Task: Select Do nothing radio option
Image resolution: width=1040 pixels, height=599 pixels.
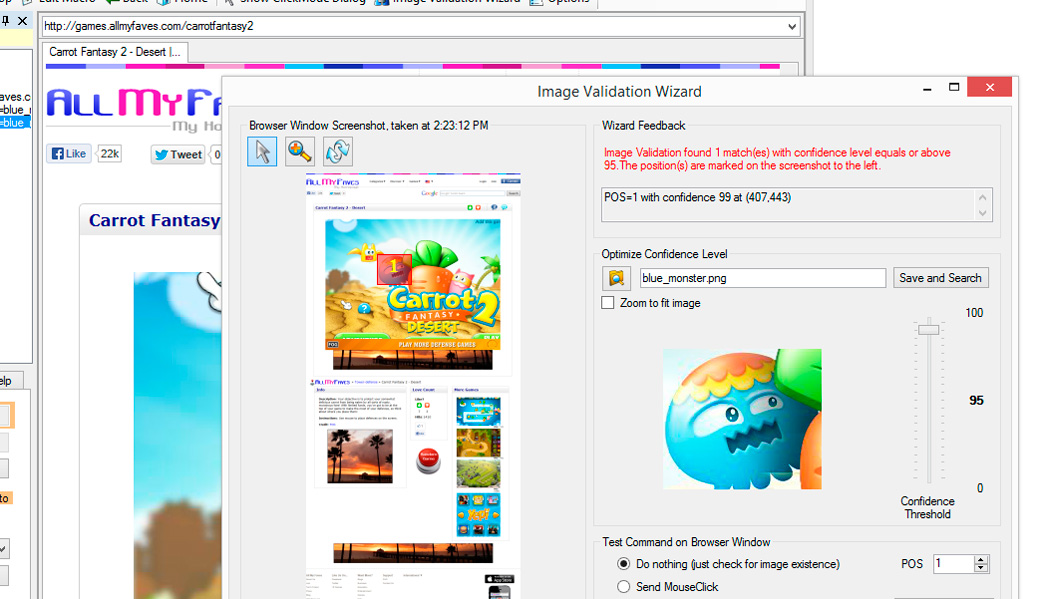Action: 623,564
